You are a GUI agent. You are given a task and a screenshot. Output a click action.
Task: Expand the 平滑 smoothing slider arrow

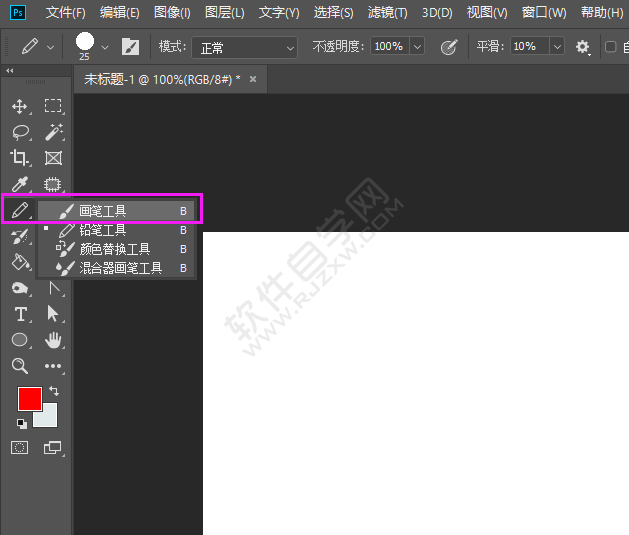point(558,47)
